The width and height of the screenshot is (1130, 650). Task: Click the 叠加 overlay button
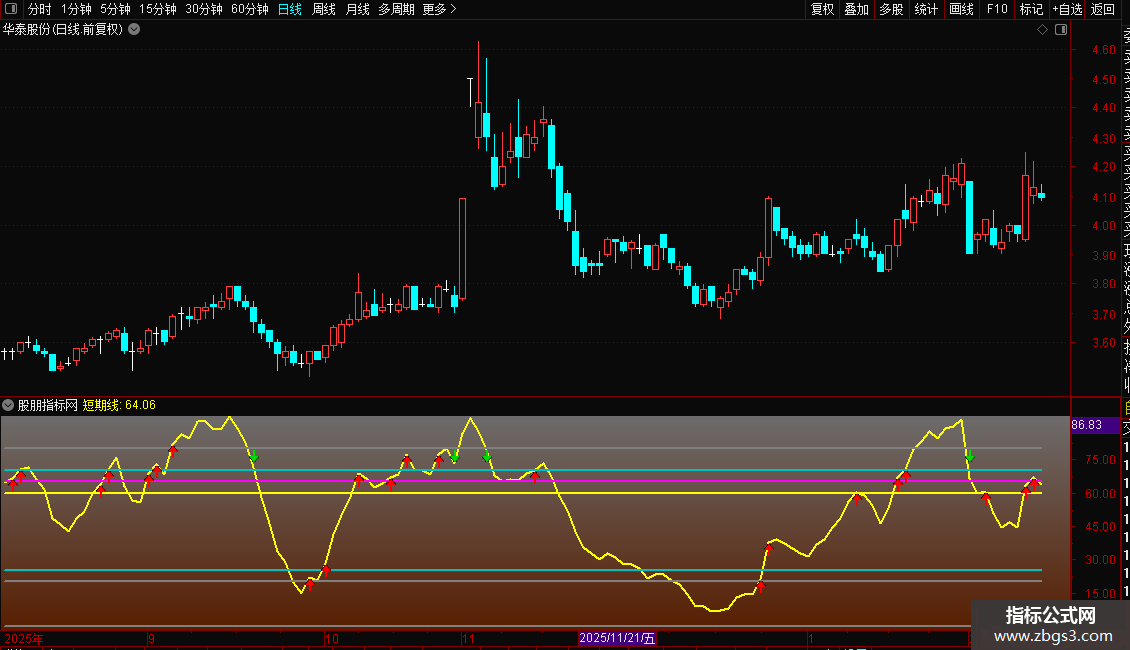coord(857,9)
